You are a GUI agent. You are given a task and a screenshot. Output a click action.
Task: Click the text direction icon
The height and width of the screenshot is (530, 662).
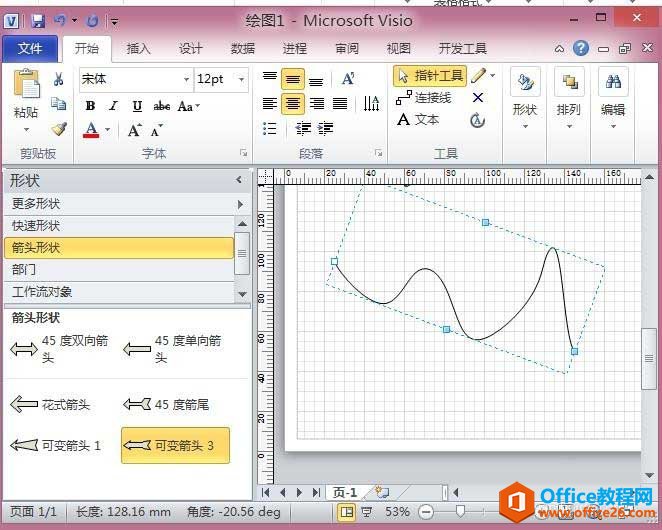[372, 103]
